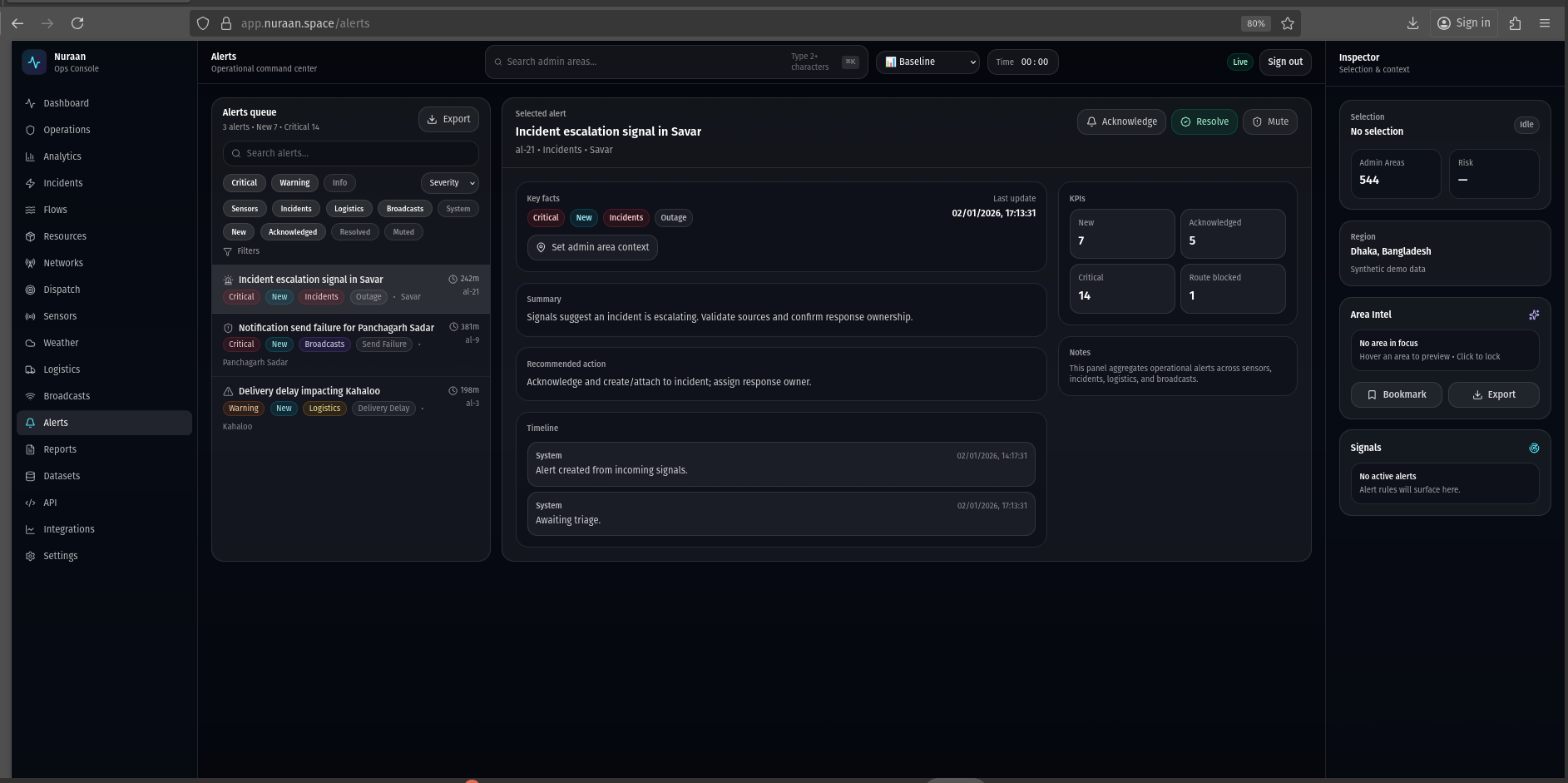Click the Nuraan pulse logo icon
The width and height of the screenshot is (1568, 783).
point(34,62)
